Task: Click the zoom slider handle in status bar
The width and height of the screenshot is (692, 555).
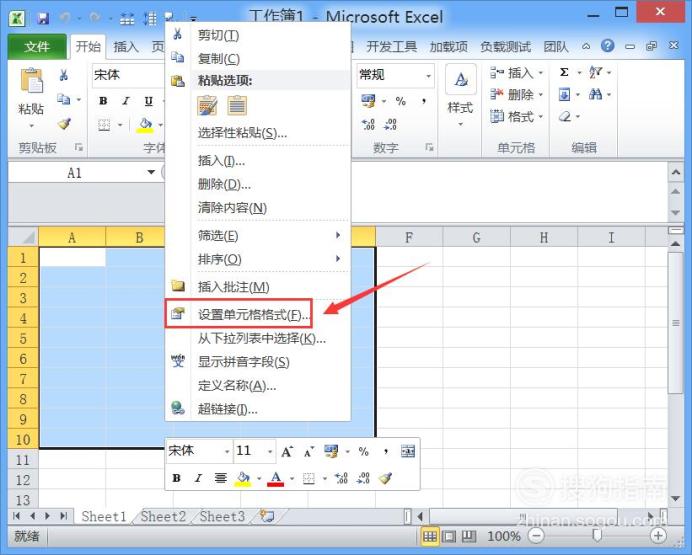Action: tap(597, 535)
